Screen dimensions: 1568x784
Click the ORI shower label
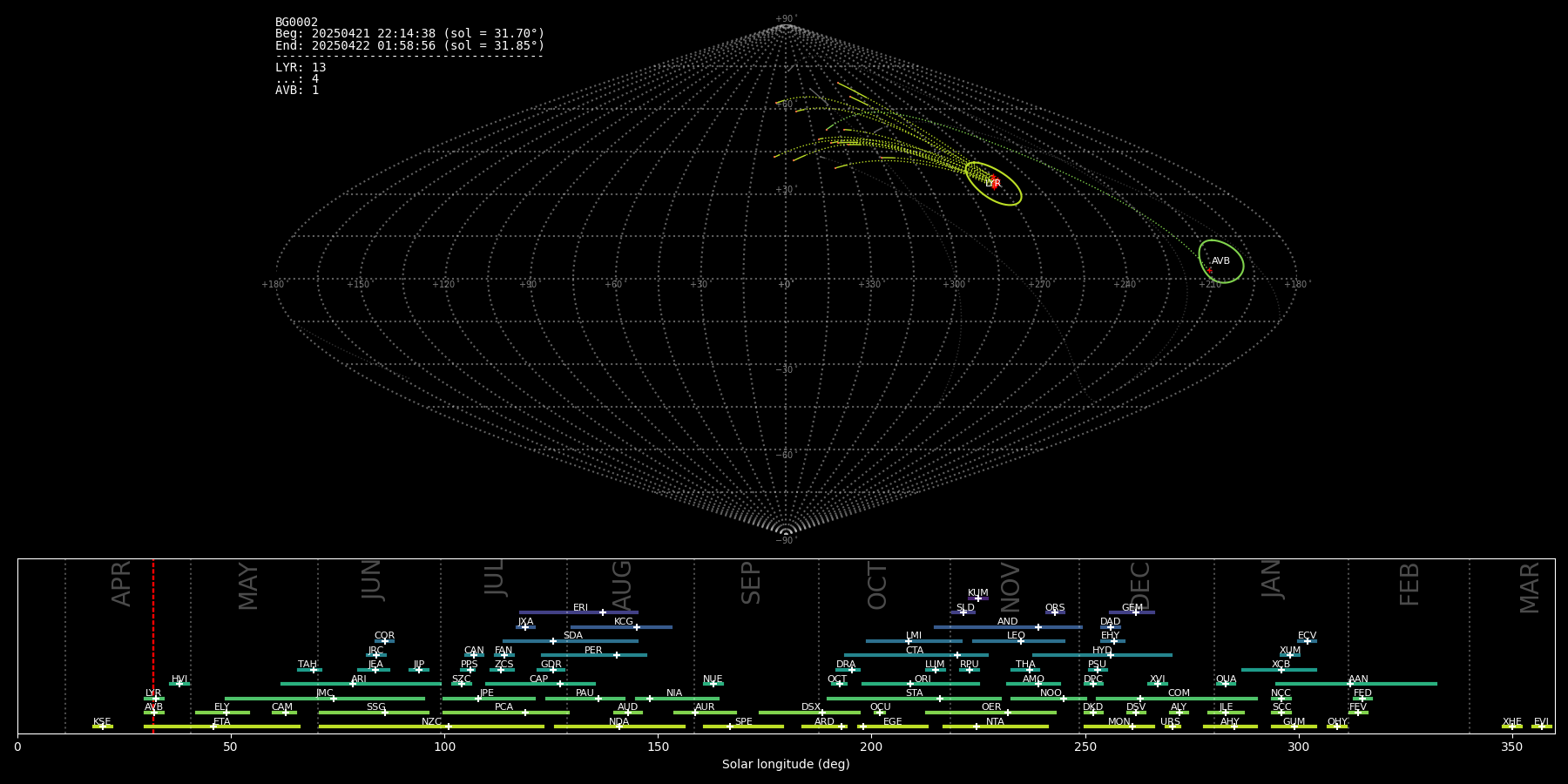[x=923, y=679]
